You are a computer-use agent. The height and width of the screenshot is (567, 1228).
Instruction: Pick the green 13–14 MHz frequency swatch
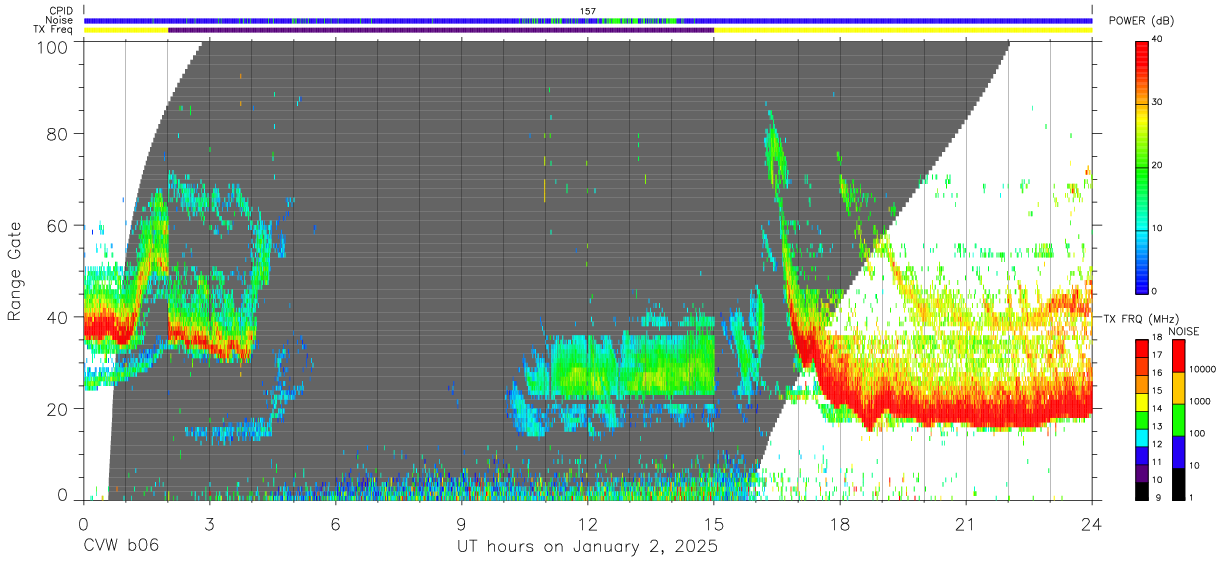(1142, 420)
